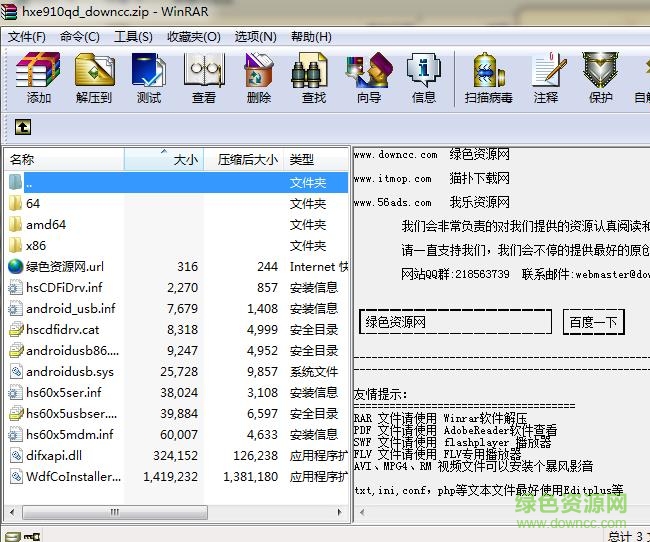Click the folder icon for x86
The width and height of the screenshot is (650, 542).
15,245
